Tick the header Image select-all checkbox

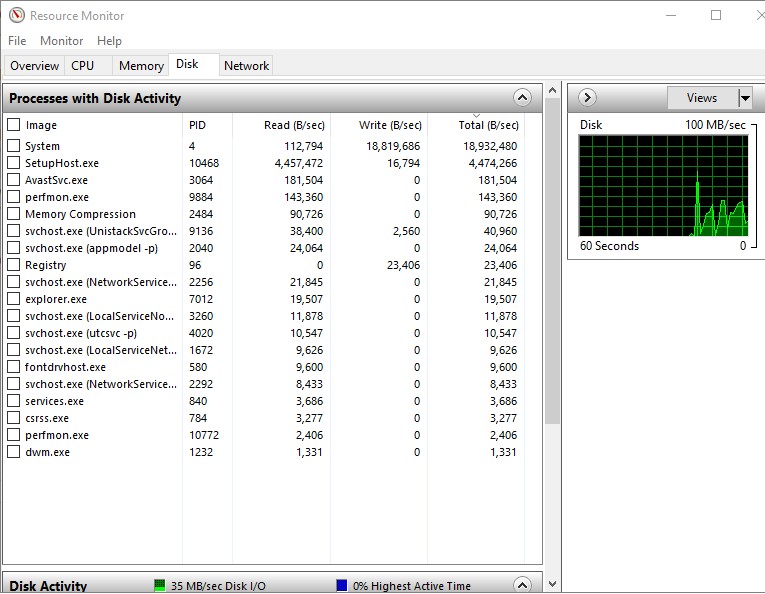pyautogui.click(x=14, y=125)
